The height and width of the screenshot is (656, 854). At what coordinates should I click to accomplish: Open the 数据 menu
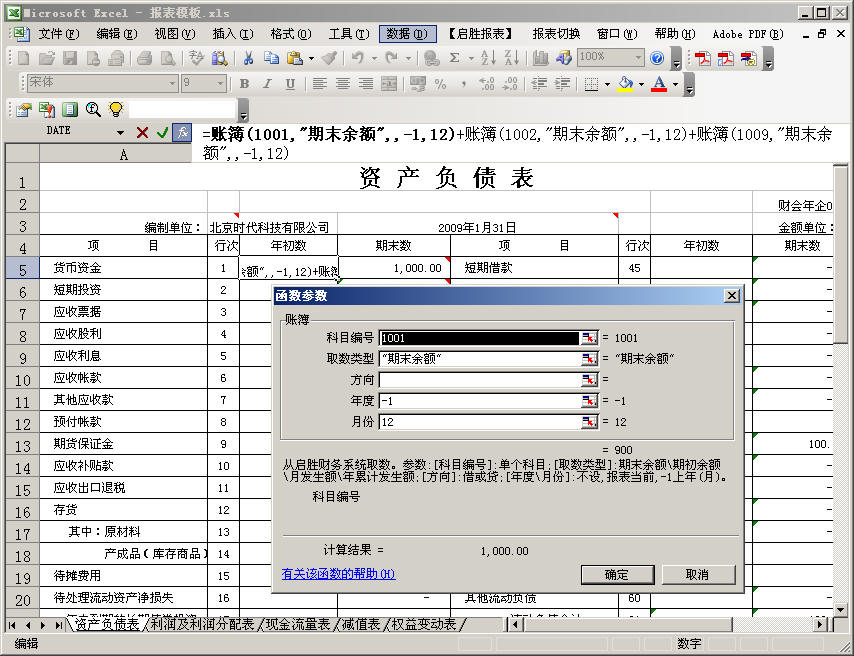pyautogui.click(x=408, y=33)
